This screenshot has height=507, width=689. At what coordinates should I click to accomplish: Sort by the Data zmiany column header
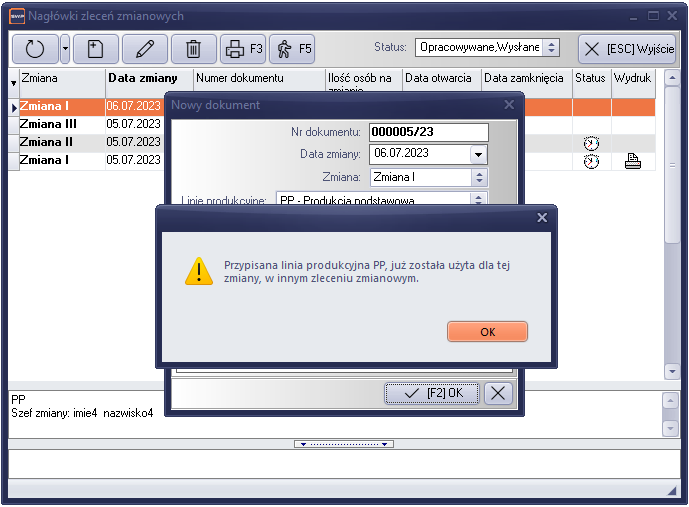(x=143, y=78)
